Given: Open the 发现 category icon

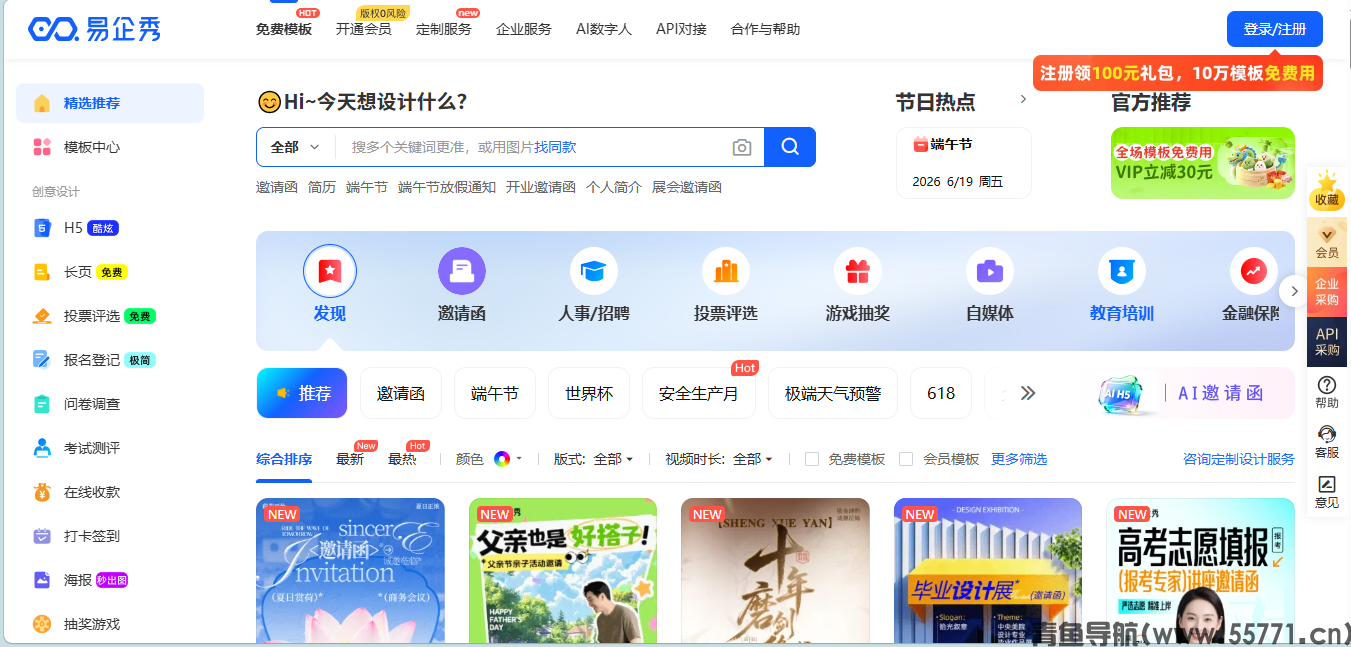Looking at the screenshot, I should click(330, 271).
